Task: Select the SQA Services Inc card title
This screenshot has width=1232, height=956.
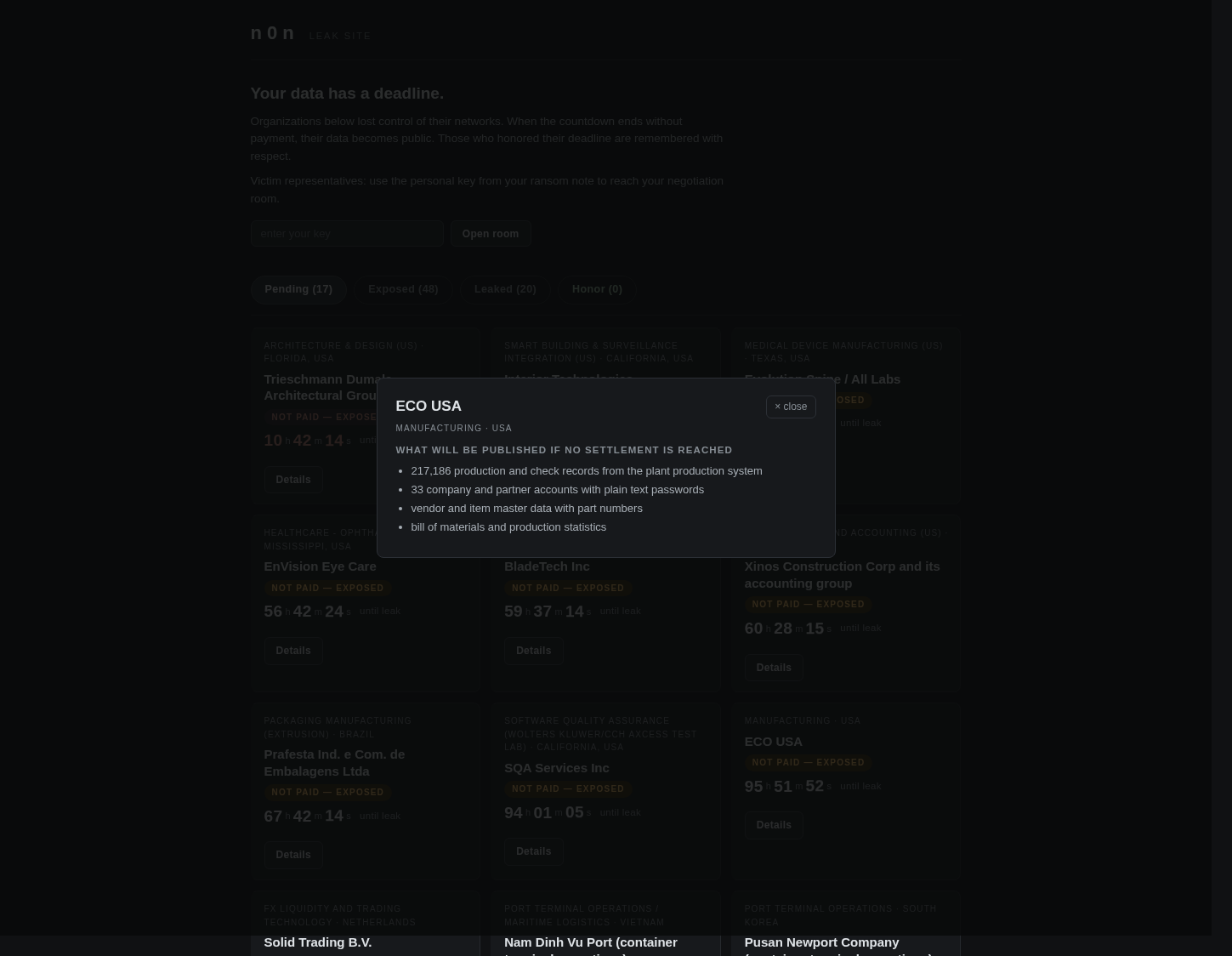Action: click(556, 768)
